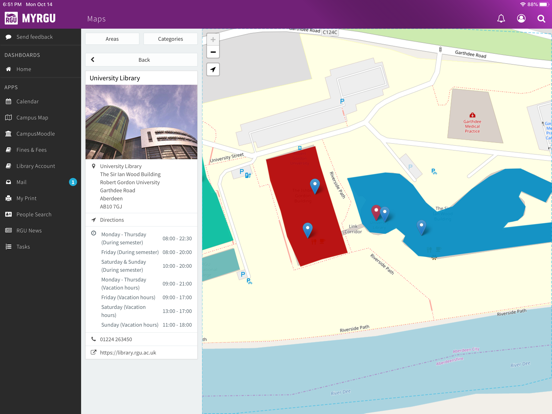The image size is (552, 414).
Task: Click the Home house icon
Action: 8,69
